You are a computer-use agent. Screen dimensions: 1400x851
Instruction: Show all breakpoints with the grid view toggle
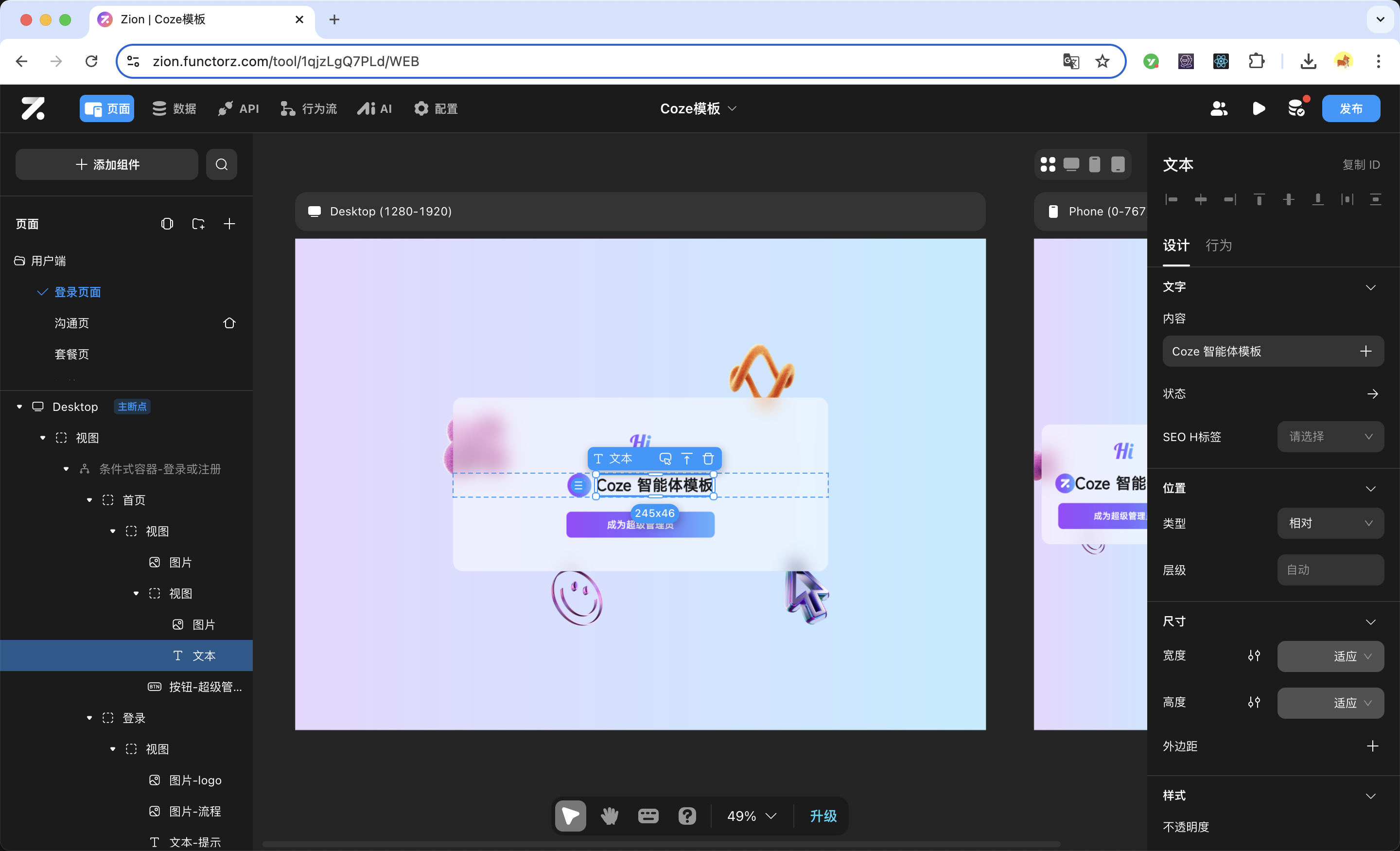(1048, 164)
